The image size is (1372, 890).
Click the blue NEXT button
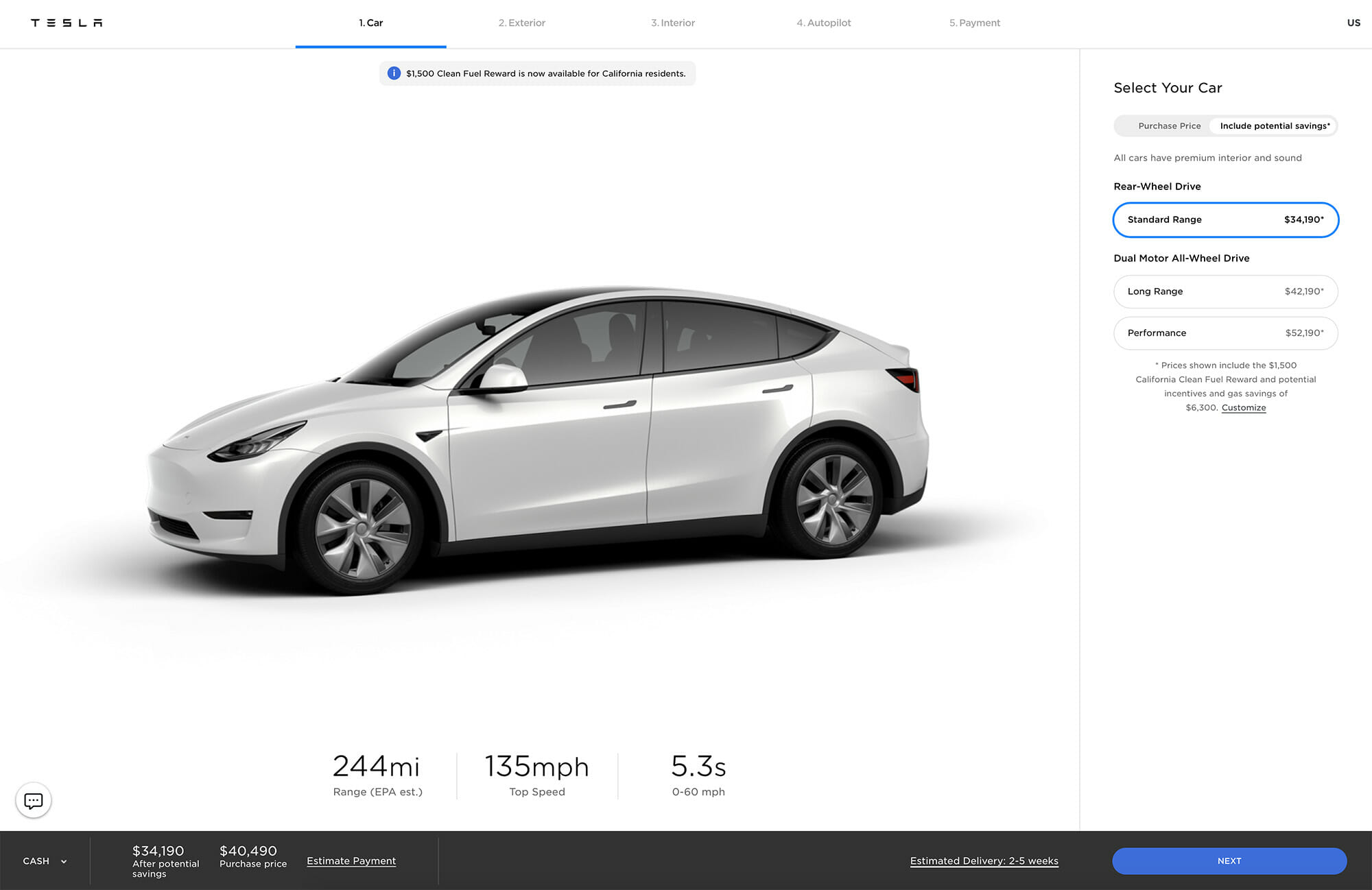tap(1229, 861)
